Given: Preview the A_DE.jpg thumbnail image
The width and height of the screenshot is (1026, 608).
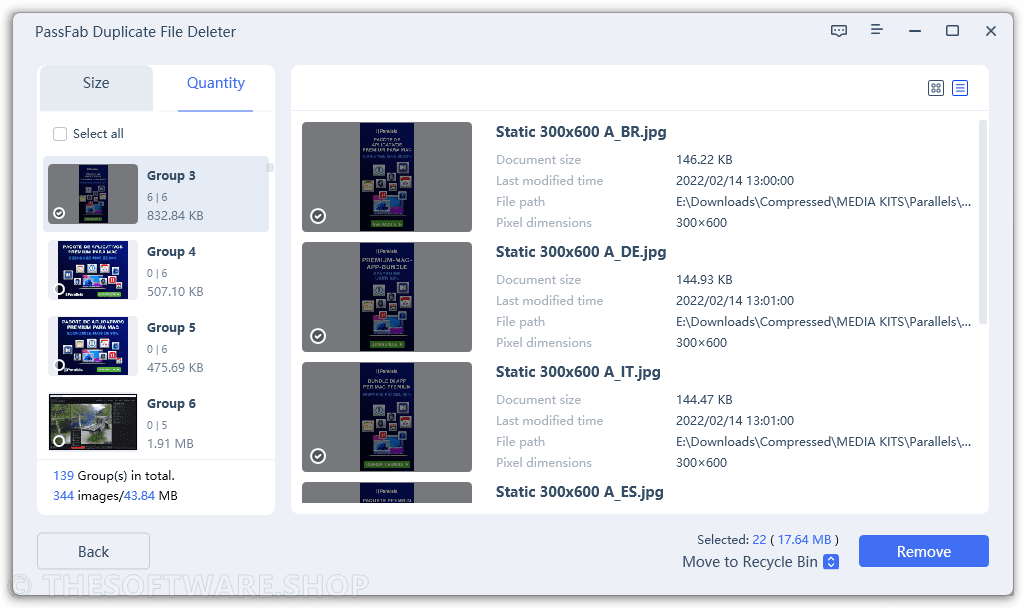Looking at the screenshot, I should [x=387, y=297].
